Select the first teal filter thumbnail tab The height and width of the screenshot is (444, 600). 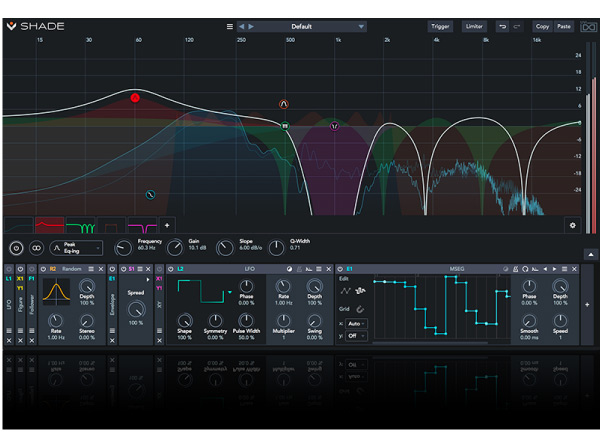coord(19,225)
